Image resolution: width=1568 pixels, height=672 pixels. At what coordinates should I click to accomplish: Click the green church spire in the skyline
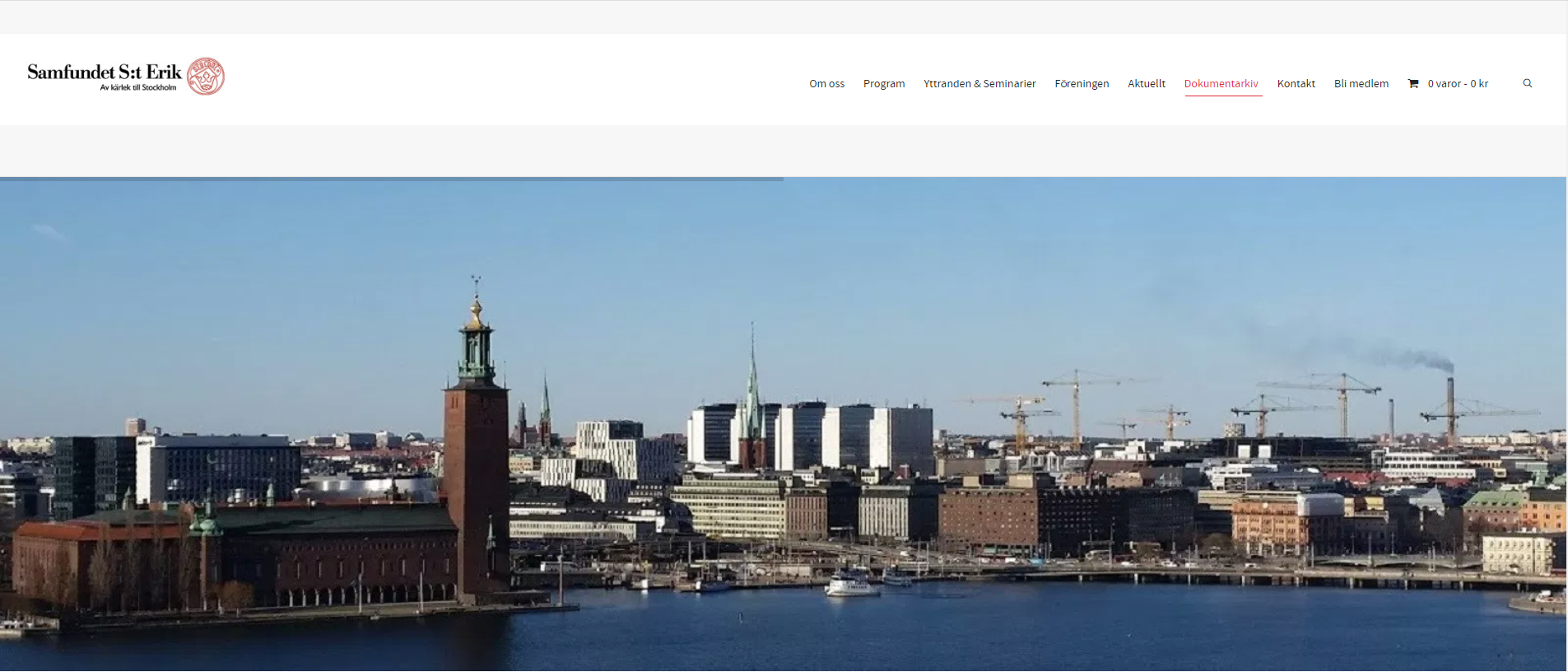751,387
